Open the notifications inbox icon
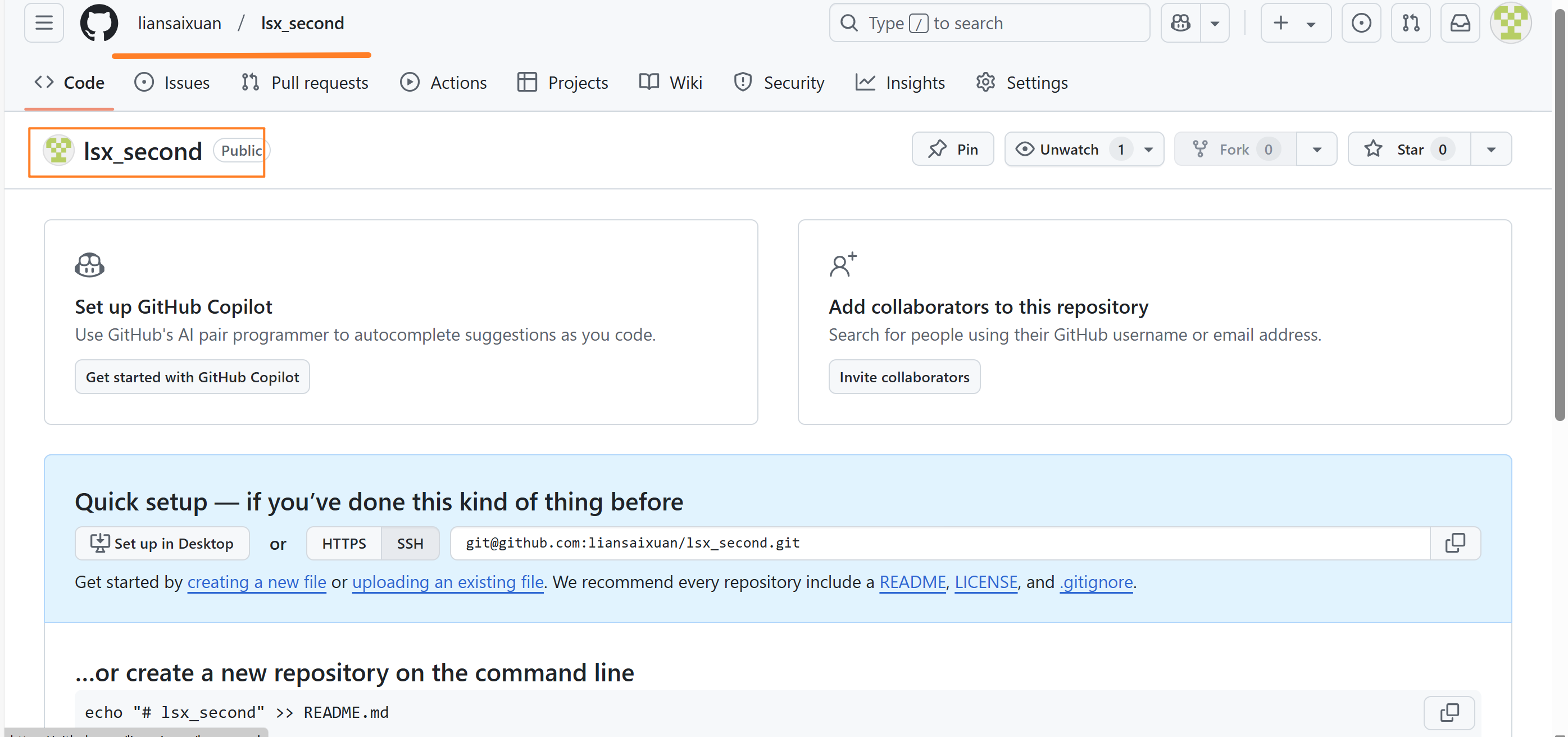This screenshot has height=737, width=1568. [x=1460, y=23]
